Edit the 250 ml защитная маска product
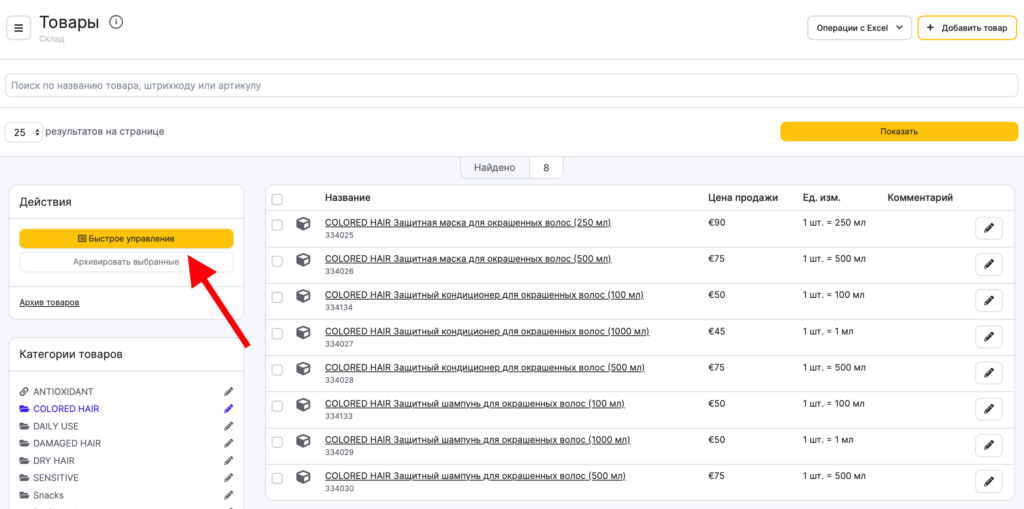 pos(988,228)
